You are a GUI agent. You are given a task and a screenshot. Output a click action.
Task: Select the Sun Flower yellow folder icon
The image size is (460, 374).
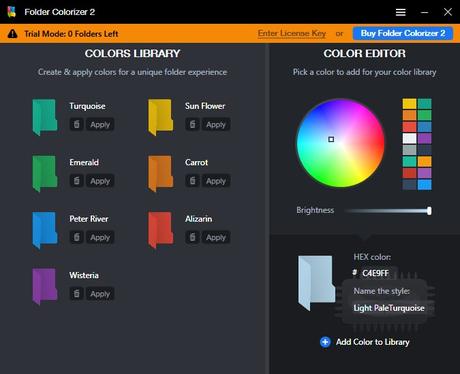click(161, 117)
